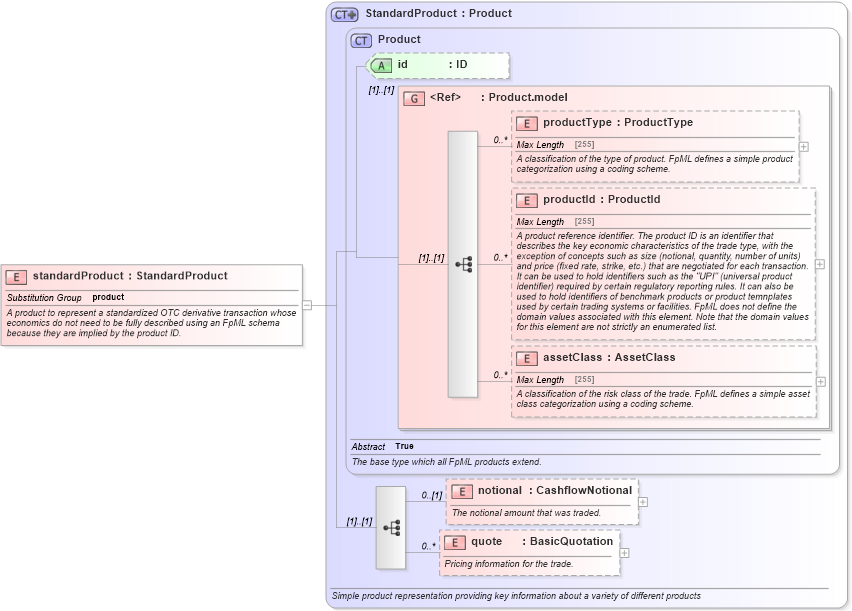Click the Product complex type label

pyautogui.click(x=399, y=40)
